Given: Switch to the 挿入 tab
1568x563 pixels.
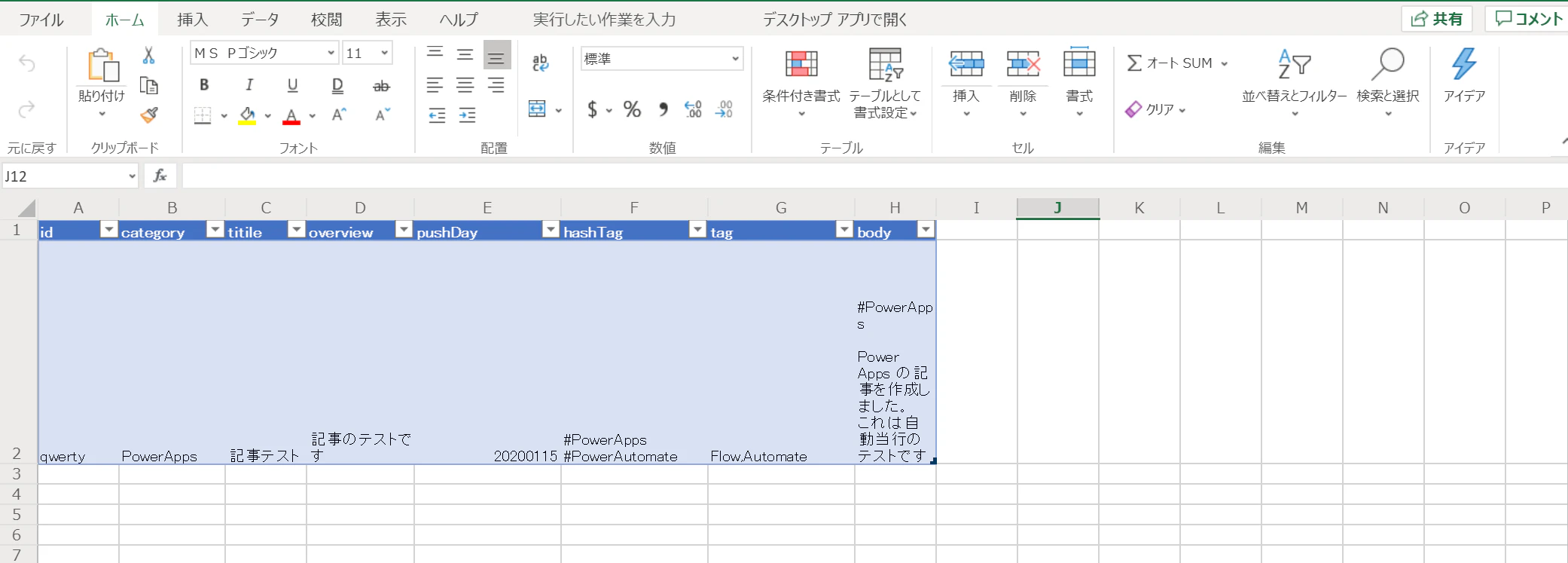Looking at the screenshot, I should 192,20.
